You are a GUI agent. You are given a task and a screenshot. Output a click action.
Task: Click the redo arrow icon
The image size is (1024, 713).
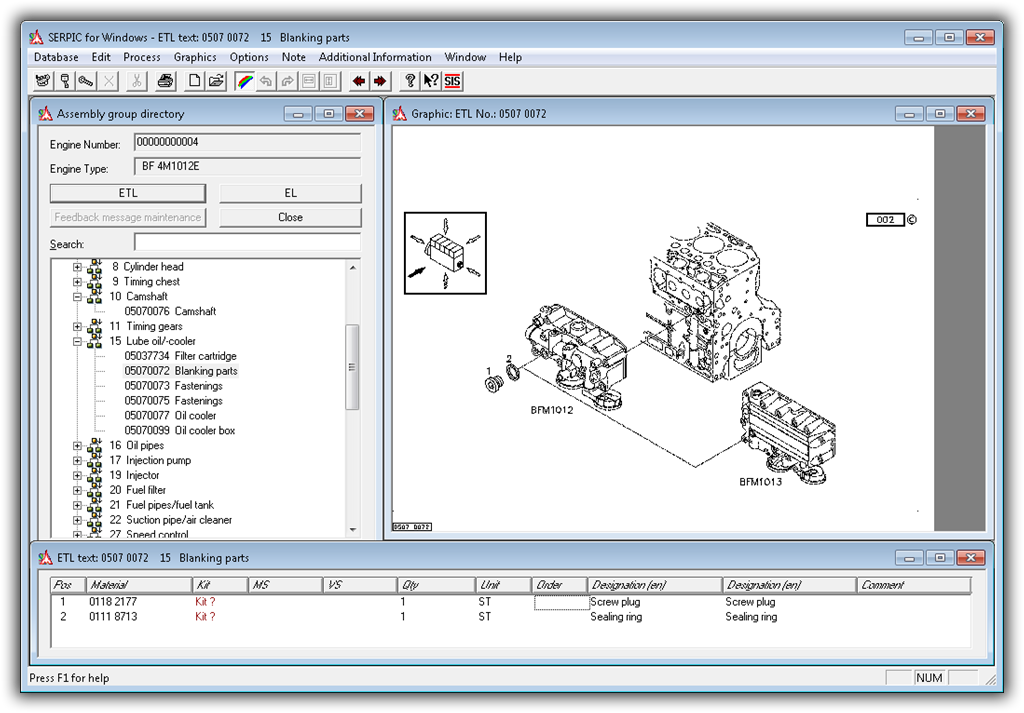(x=287, y=81)
